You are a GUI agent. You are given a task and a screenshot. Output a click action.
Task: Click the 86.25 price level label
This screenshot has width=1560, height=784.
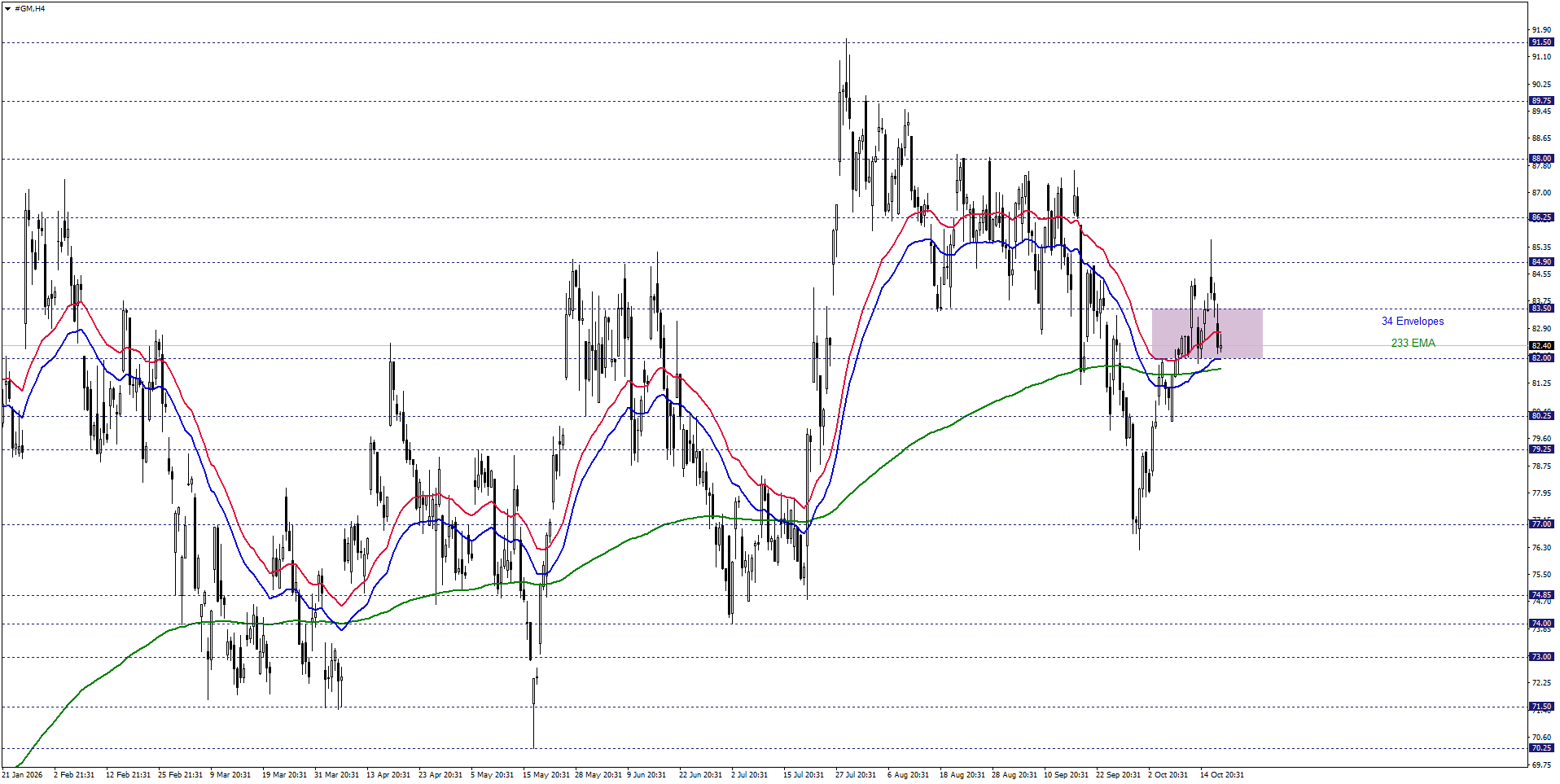[x=1541, y=217]
